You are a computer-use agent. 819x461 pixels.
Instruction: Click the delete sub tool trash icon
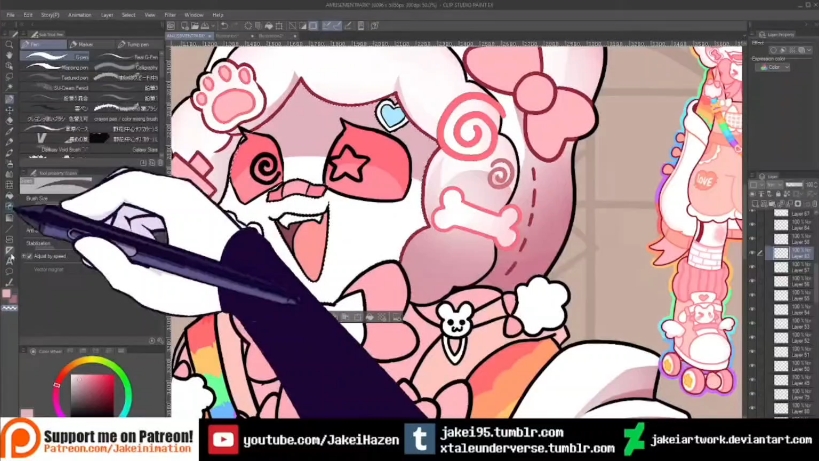[160, 162]
